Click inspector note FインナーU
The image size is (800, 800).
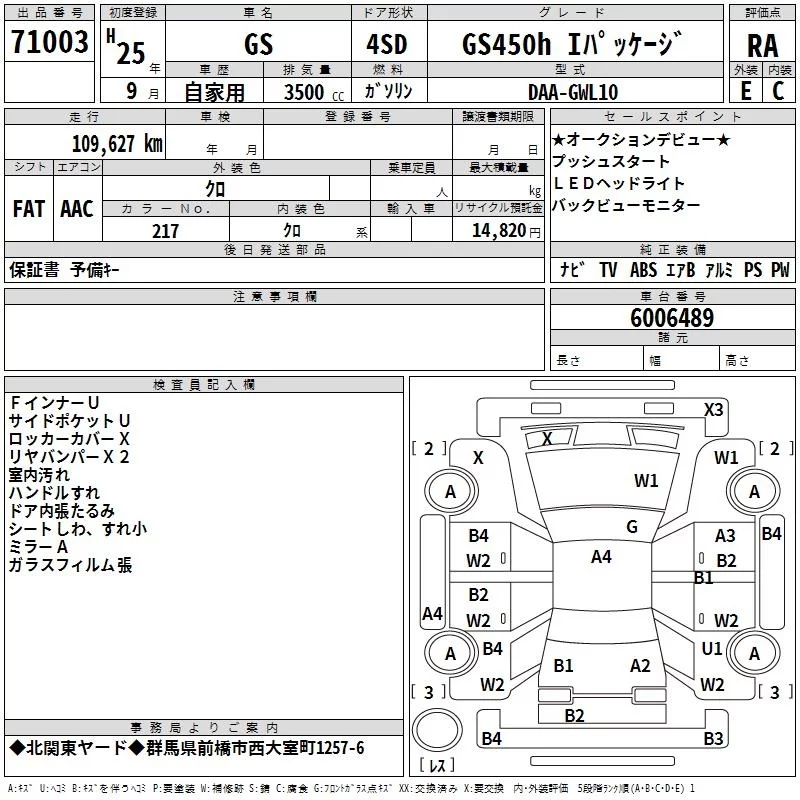coord(54,403)
